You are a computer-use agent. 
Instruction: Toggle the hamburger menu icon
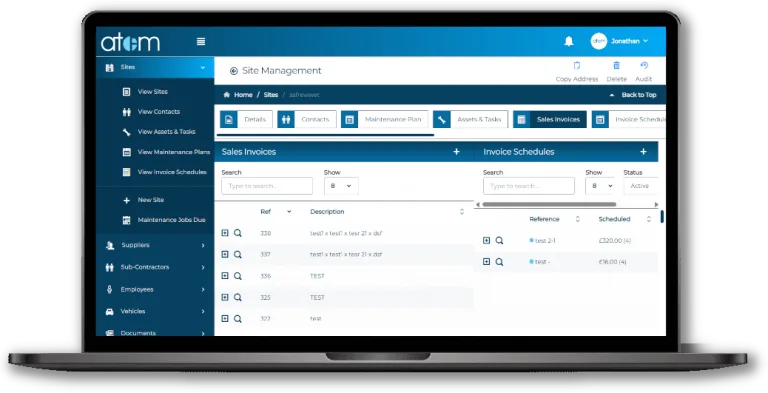[x=201, y=42]
